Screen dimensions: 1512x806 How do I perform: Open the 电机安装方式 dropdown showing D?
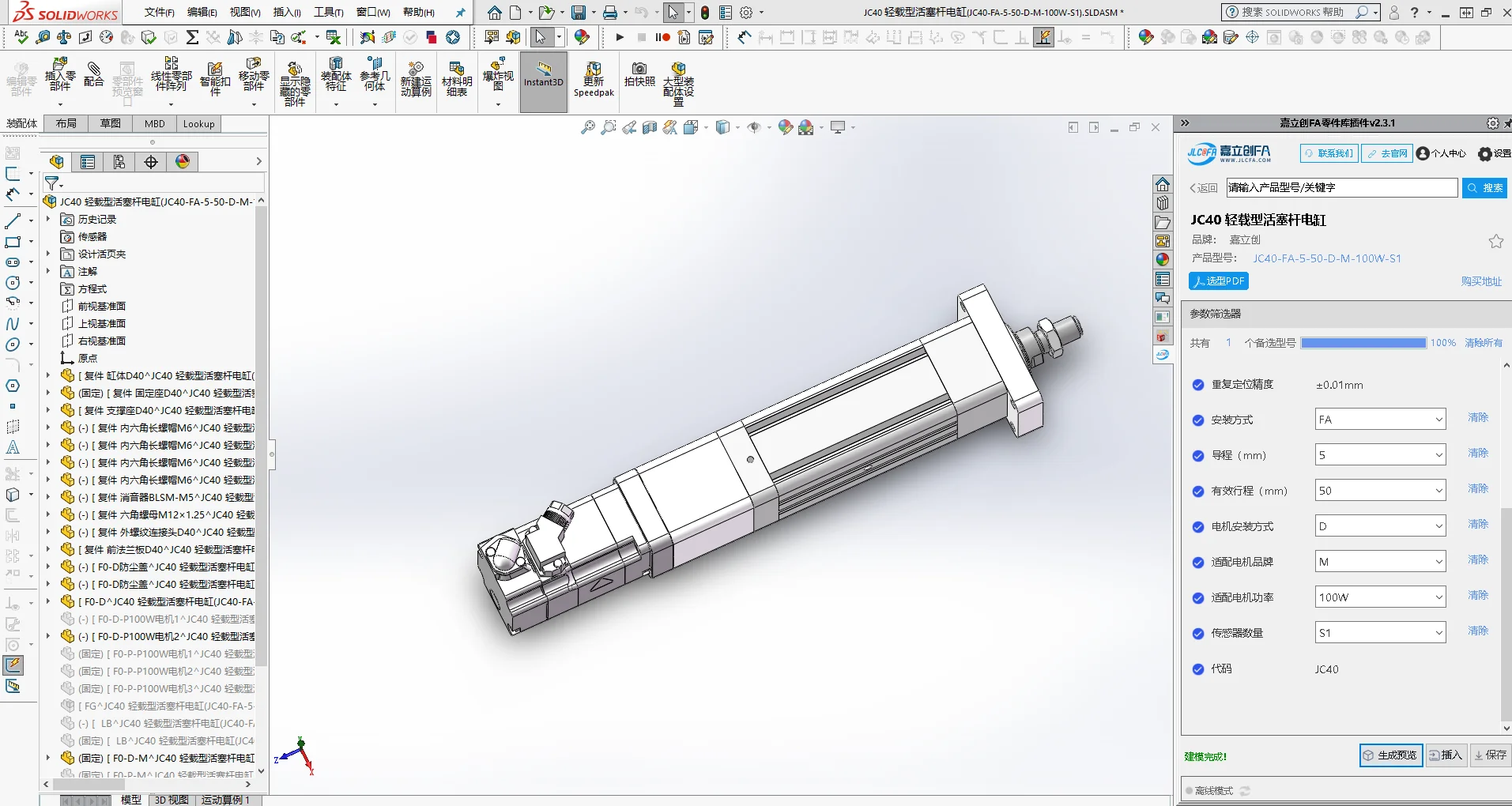(x=1380, y=526)
